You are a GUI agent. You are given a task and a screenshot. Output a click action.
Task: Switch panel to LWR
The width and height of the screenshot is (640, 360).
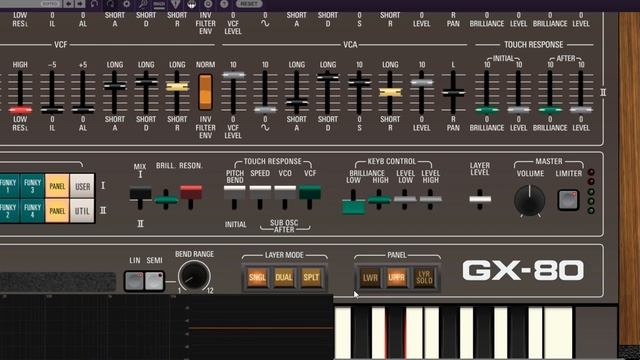pos(370,278)
